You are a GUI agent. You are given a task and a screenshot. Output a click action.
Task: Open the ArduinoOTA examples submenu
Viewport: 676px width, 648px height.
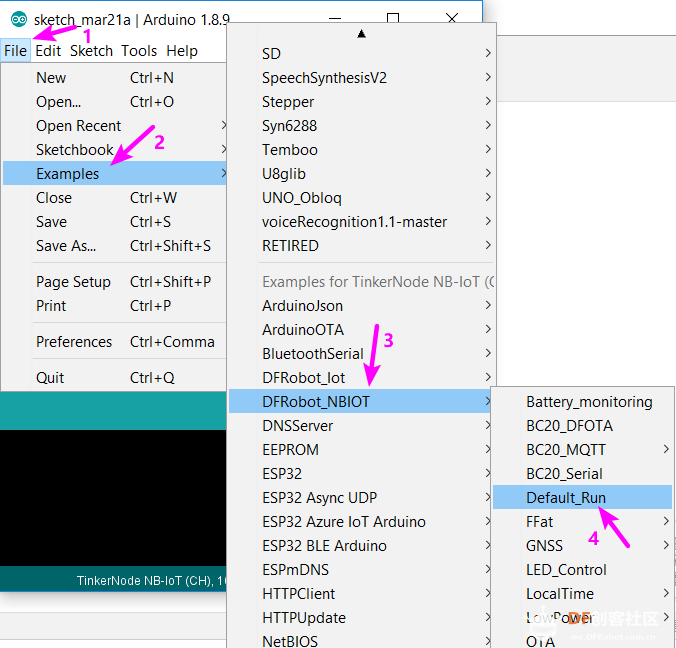[x=361, y=330]
